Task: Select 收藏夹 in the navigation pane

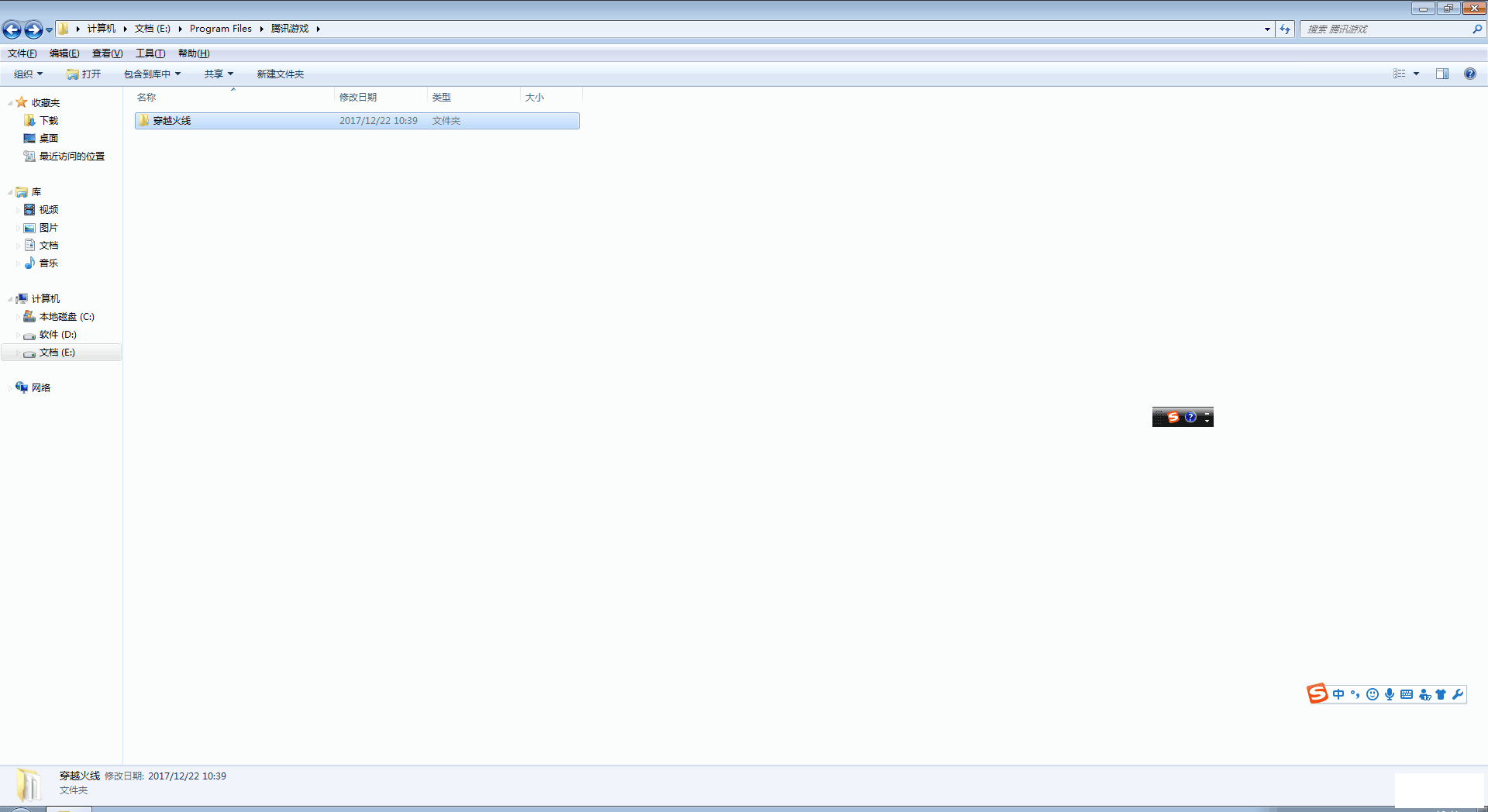Action: [x=46, y=103]
